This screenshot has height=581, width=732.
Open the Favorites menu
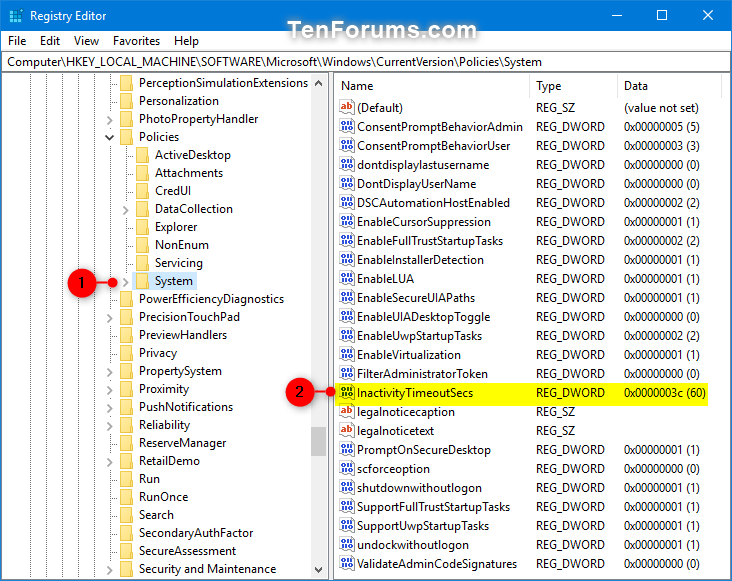point(136,41)
